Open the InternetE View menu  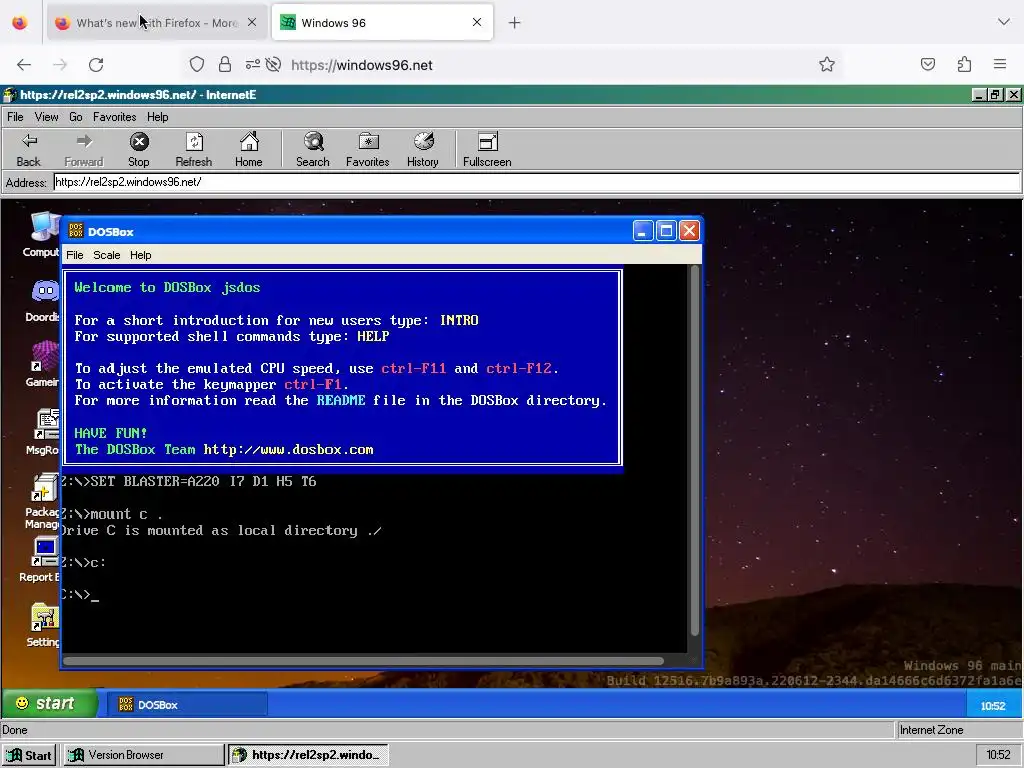tap(46, 117)
